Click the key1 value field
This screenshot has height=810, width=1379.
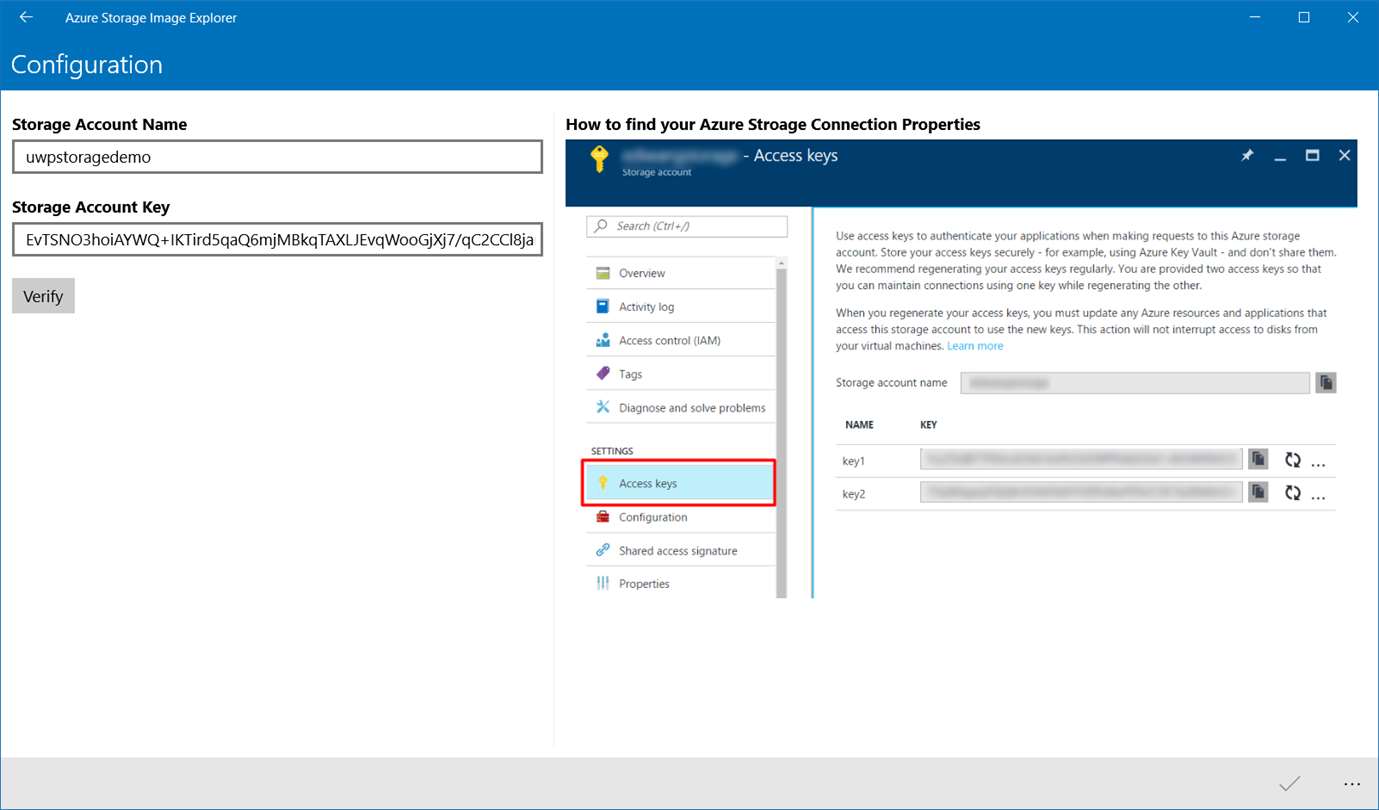(x=1081, y=459)
